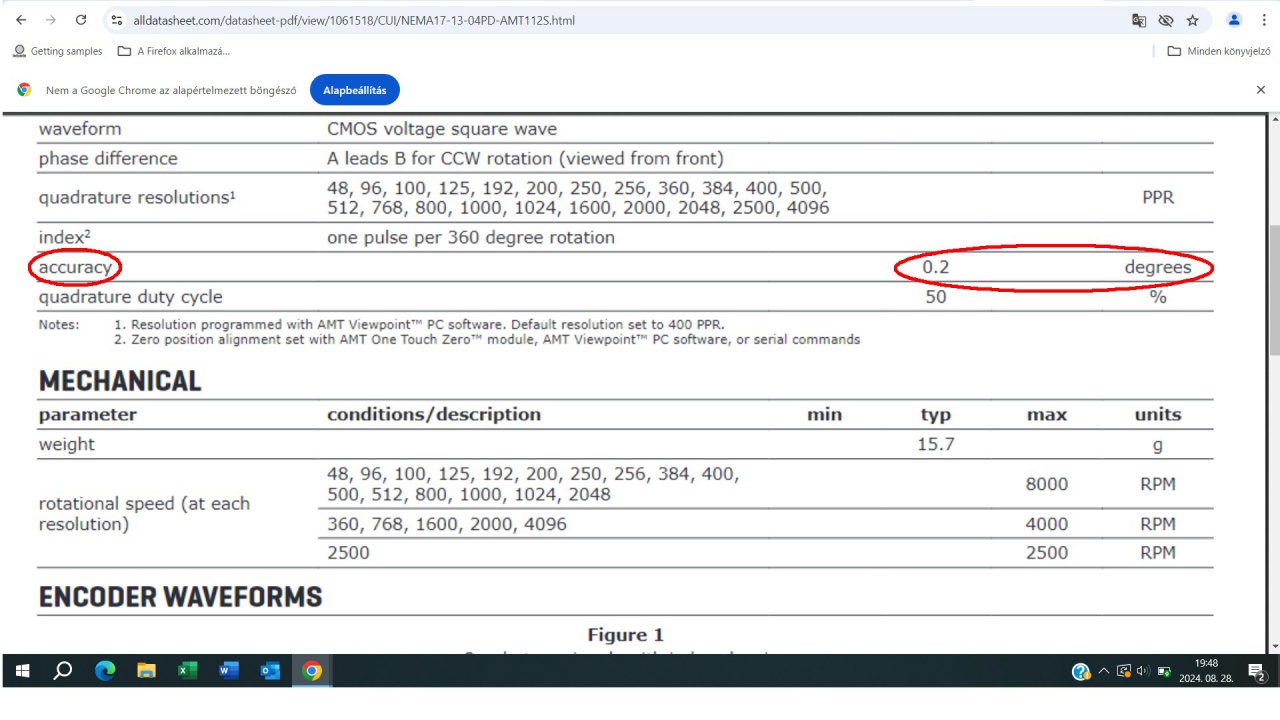The image size is (1280, 720).
Task: Open the Chrome profile avatar
Action: click(x=1234, y=20)
